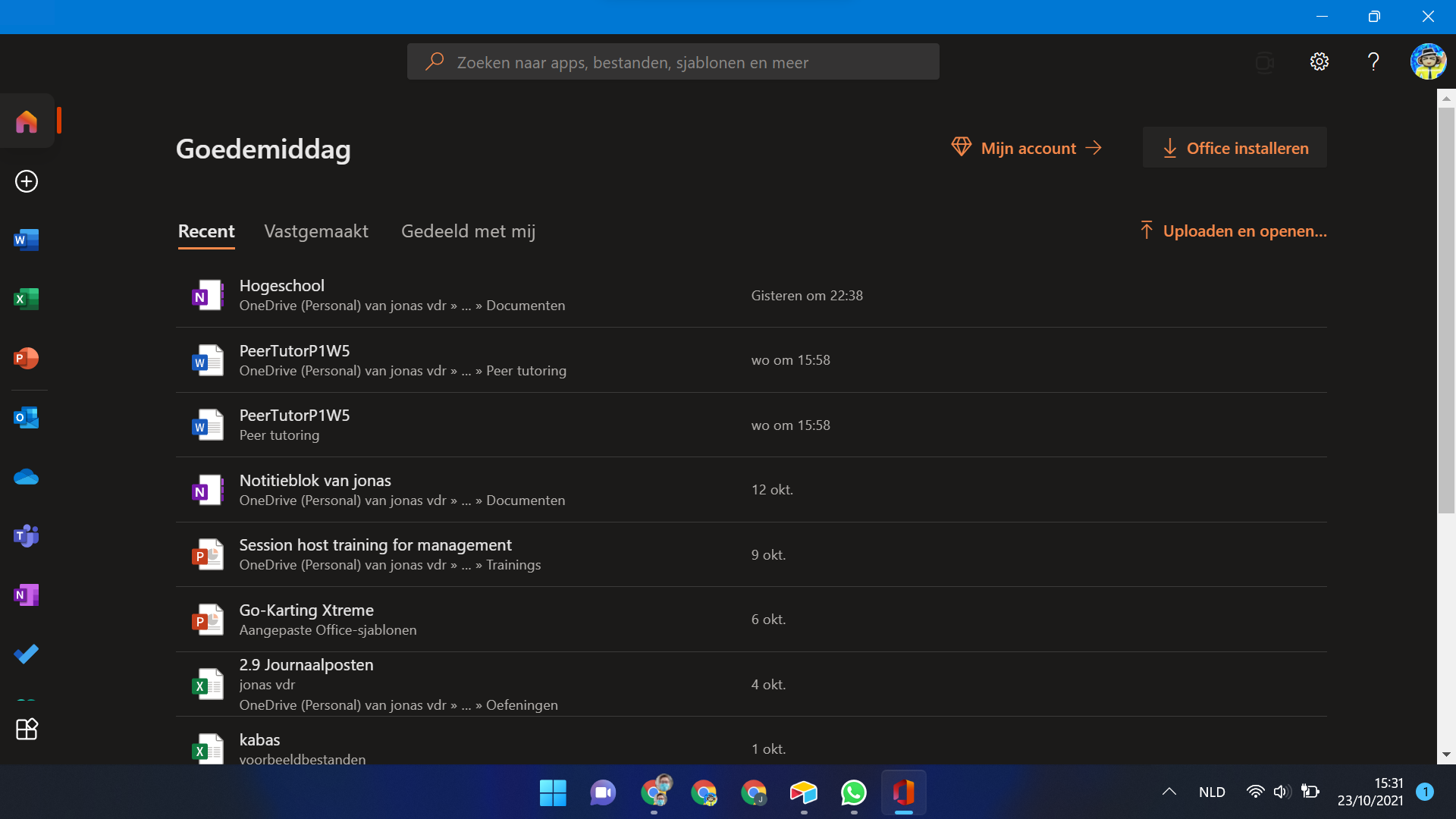This screenshot has width=1456, height=819.
Task: Click the vertical scrollbar down arrow
Action: tap(1446, 755)
